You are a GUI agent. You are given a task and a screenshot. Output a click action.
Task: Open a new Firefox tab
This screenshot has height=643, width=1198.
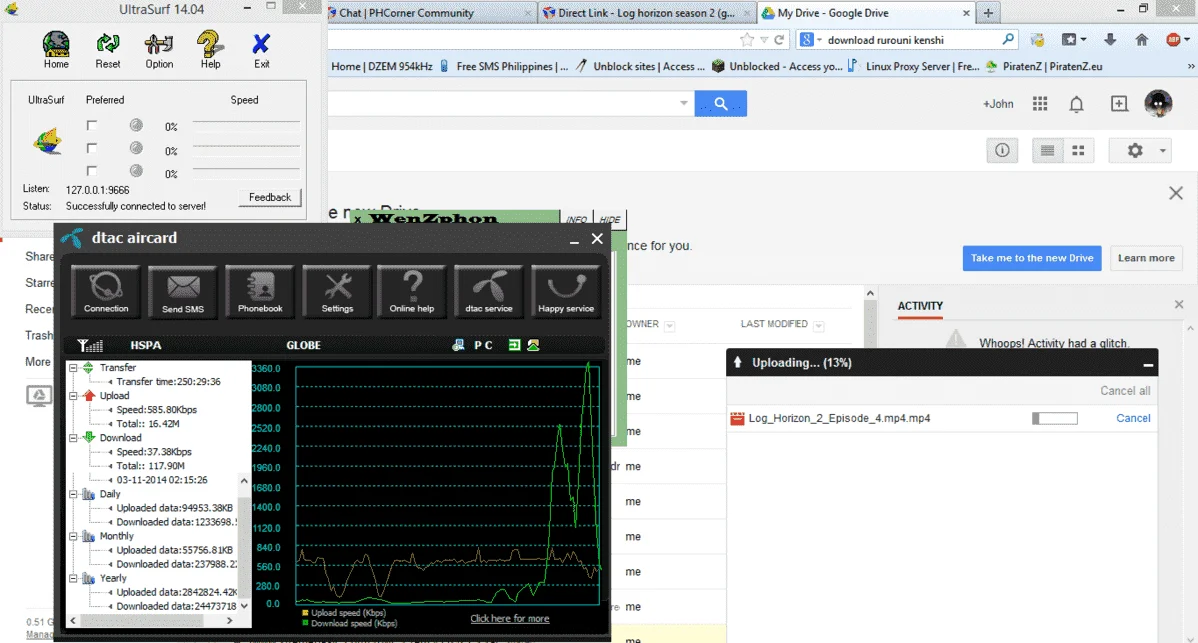[x=988, y=13]
